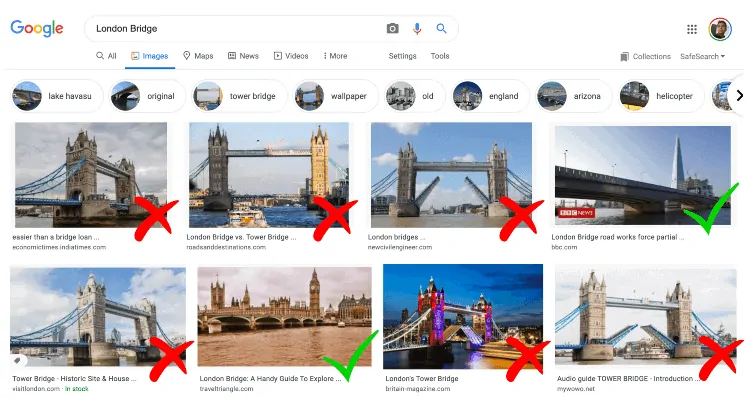Open the Tools options
Viewport: 750px width, 398px height.
tap(440, 56)
